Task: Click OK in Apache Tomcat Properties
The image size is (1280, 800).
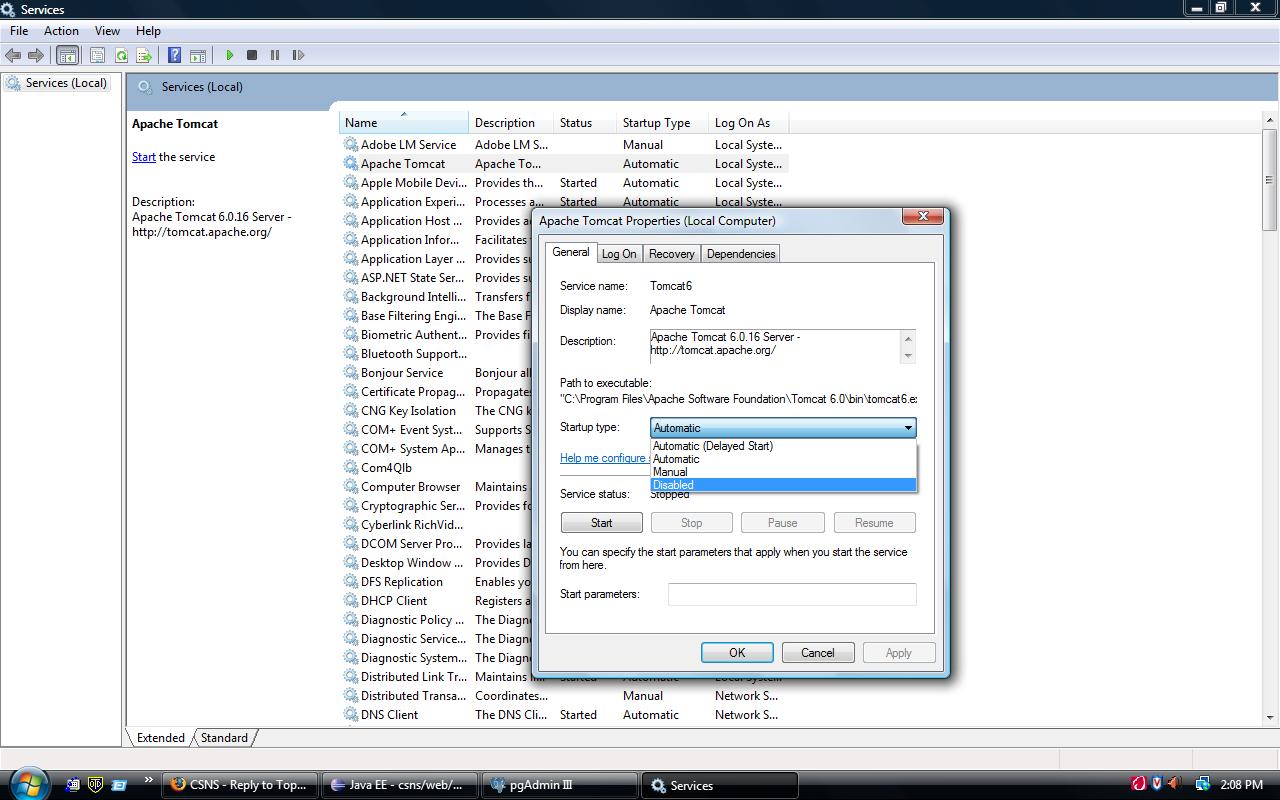Action: click(737, 653)
